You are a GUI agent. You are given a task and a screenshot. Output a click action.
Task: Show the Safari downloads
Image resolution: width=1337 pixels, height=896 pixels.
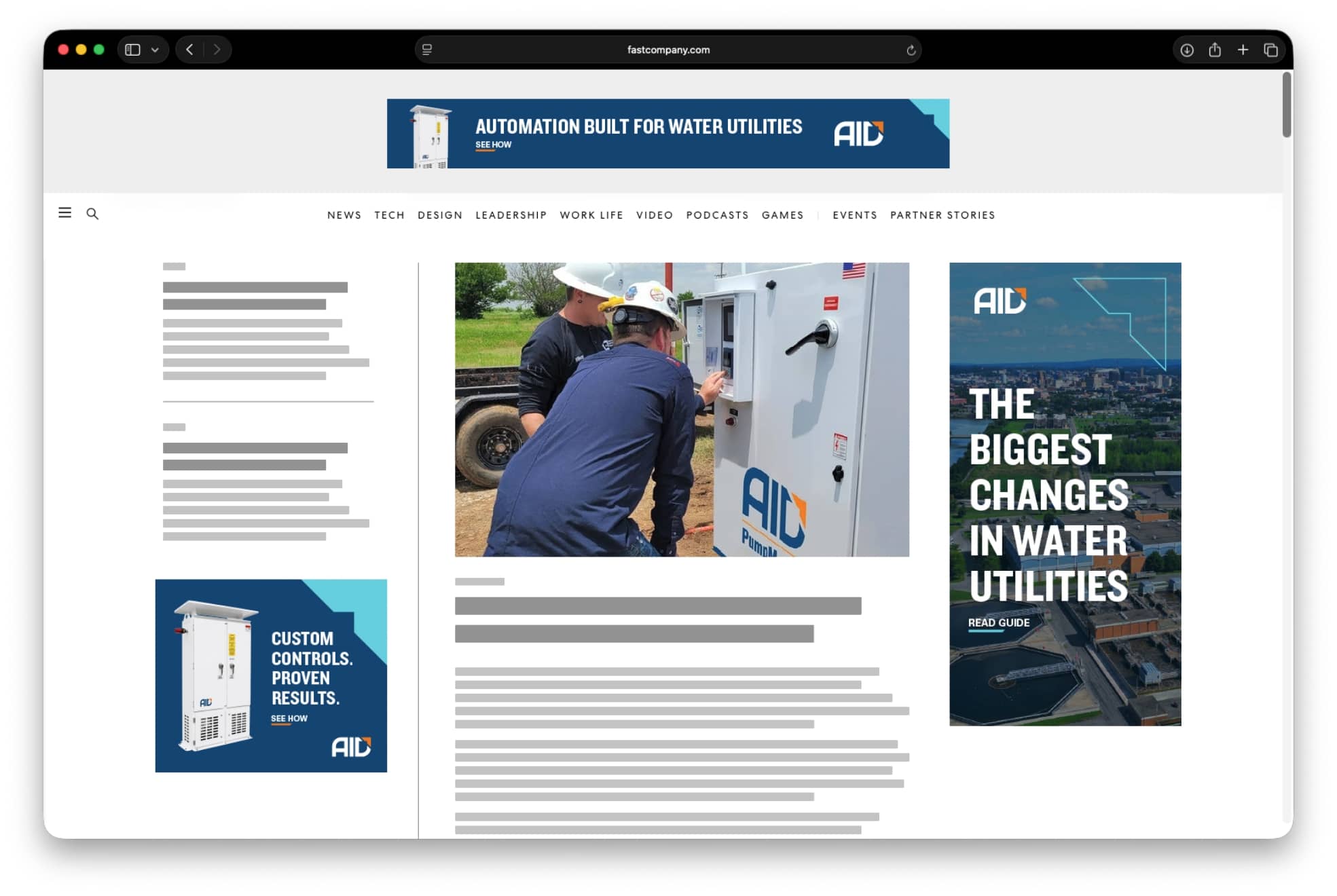[x=1187, y=50]
